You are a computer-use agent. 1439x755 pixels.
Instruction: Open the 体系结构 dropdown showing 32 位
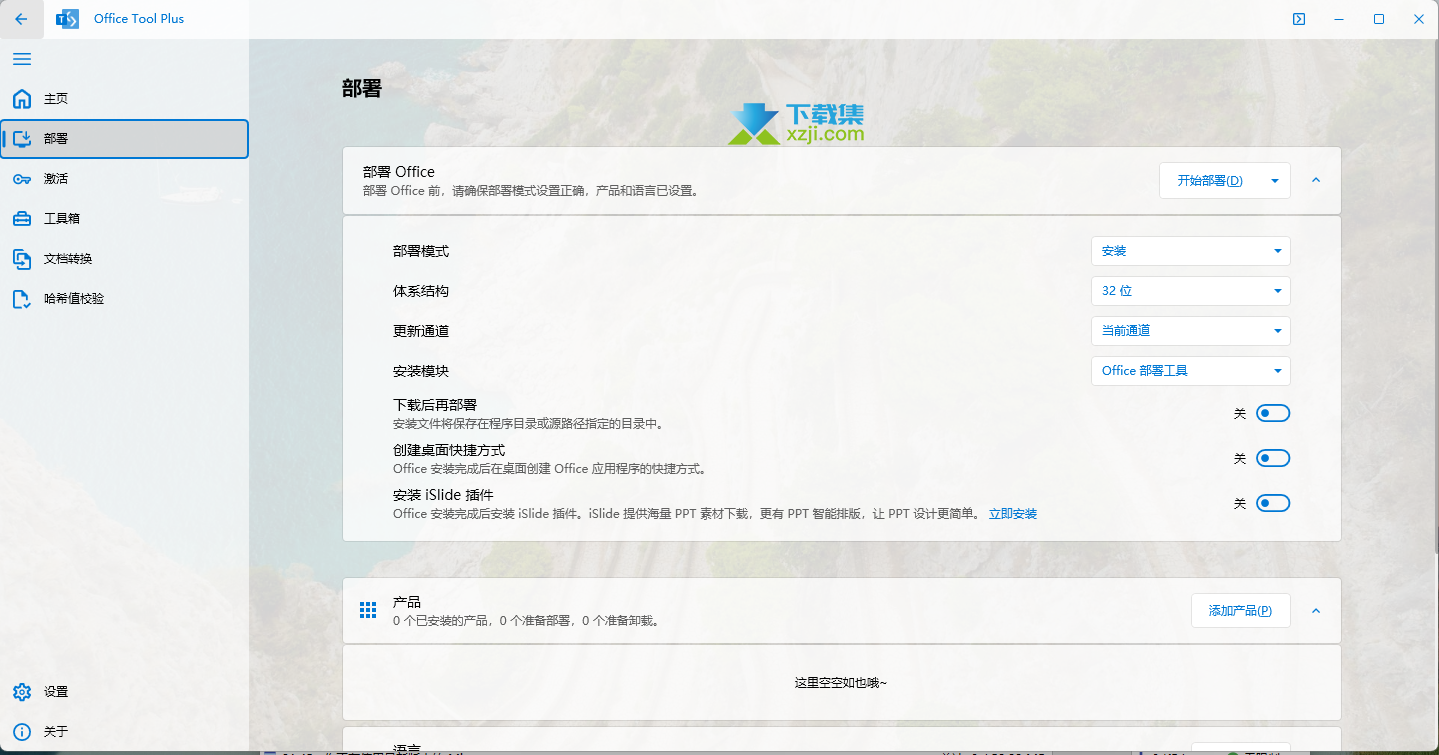[x=1190, y=291]
